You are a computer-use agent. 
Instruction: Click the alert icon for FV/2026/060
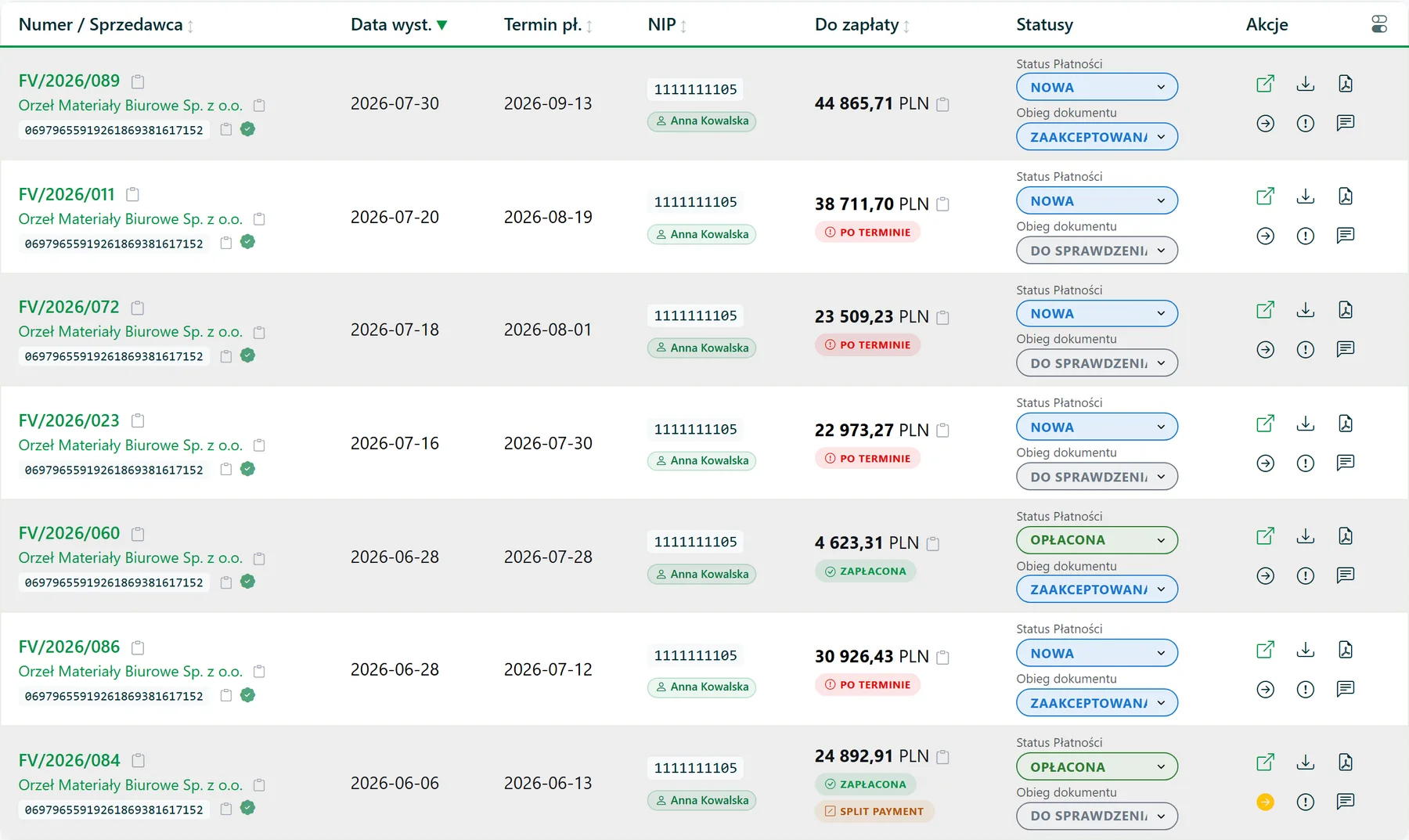(1305, 576)
